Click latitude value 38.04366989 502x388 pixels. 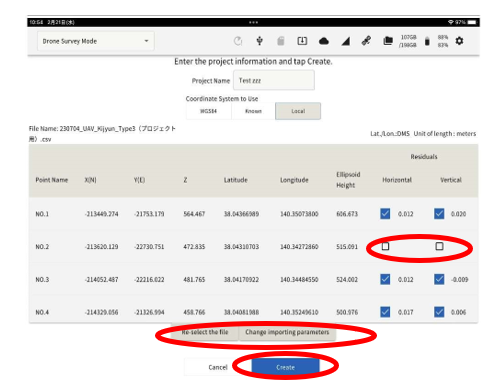tap(241, 214)
